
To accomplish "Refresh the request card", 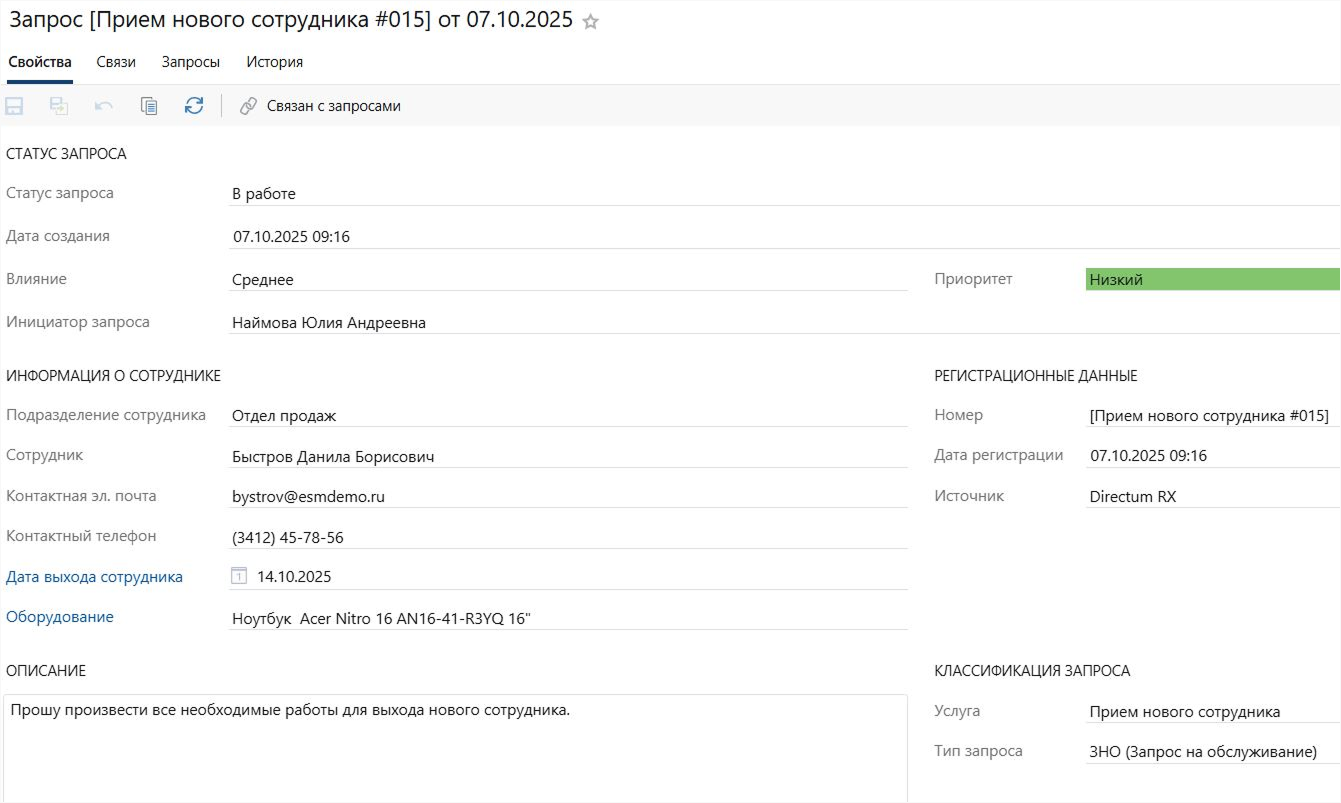I will [x=194, y=106].
